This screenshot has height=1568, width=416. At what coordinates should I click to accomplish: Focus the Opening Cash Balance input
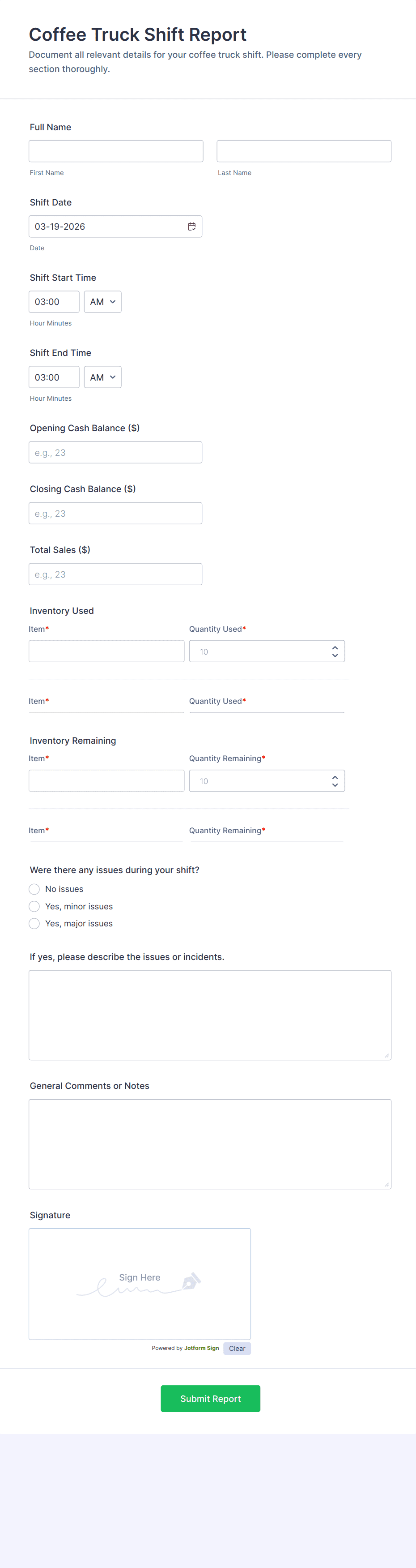115,452
